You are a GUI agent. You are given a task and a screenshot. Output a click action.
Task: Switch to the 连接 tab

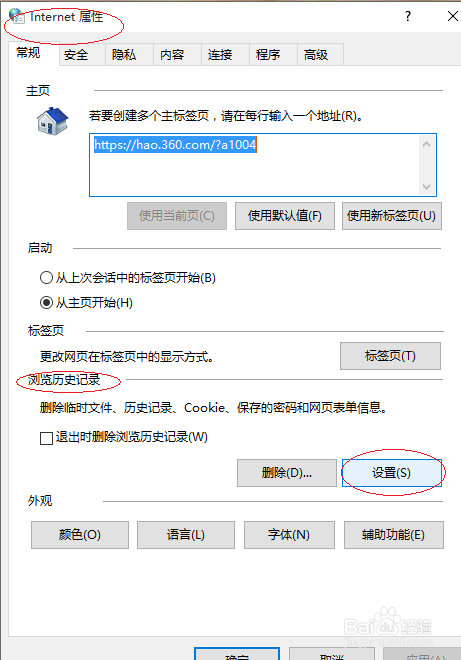(220, 55)
